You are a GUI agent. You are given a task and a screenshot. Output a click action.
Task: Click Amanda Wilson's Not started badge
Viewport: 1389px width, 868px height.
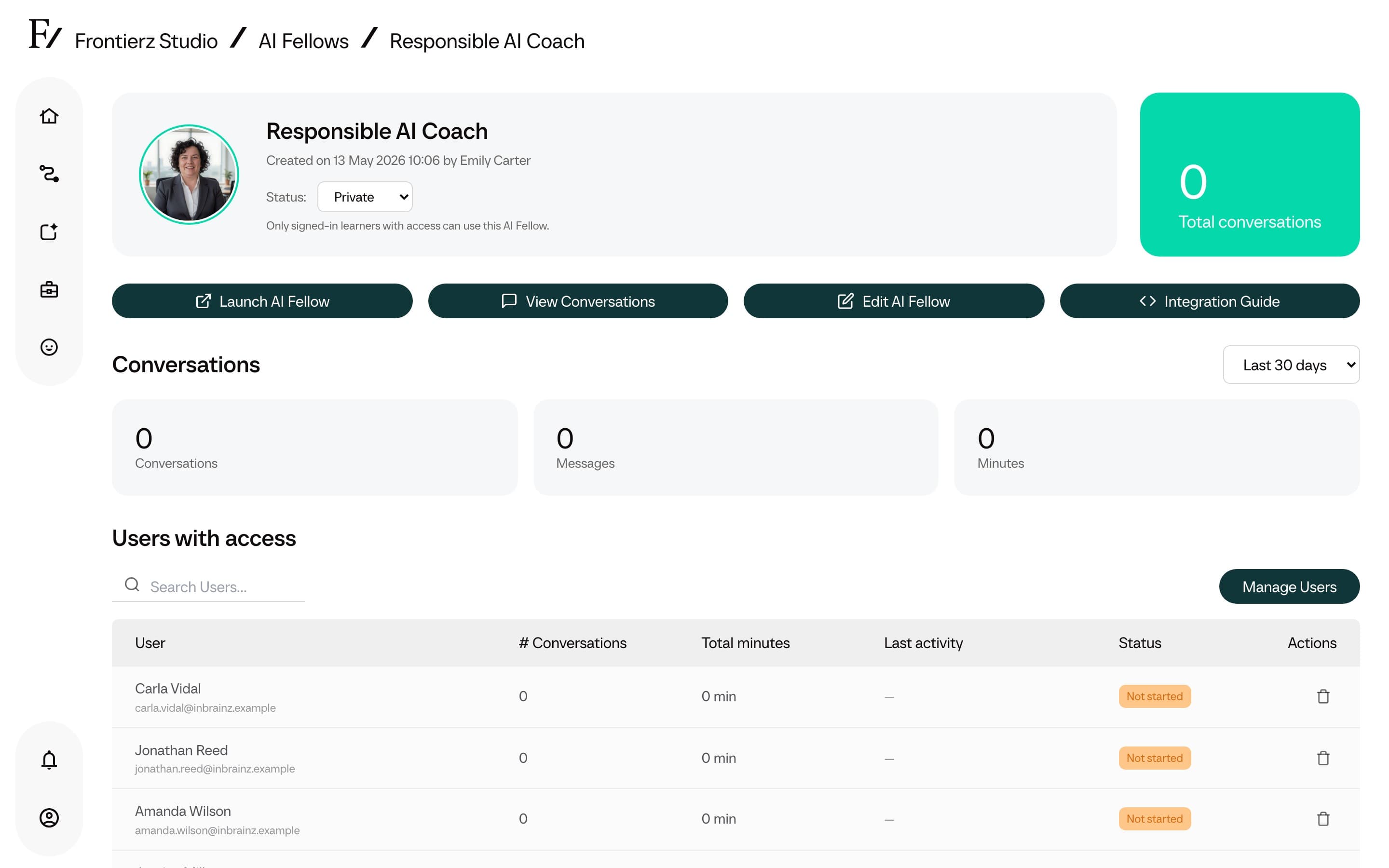(x=1154, y=819)
